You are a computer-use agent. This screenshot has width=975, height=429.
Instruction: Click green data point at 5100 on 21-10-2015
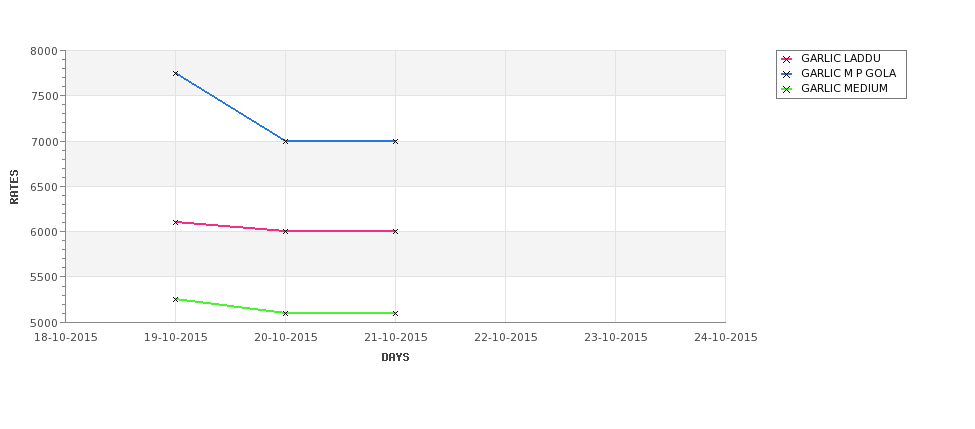(395, 313)
